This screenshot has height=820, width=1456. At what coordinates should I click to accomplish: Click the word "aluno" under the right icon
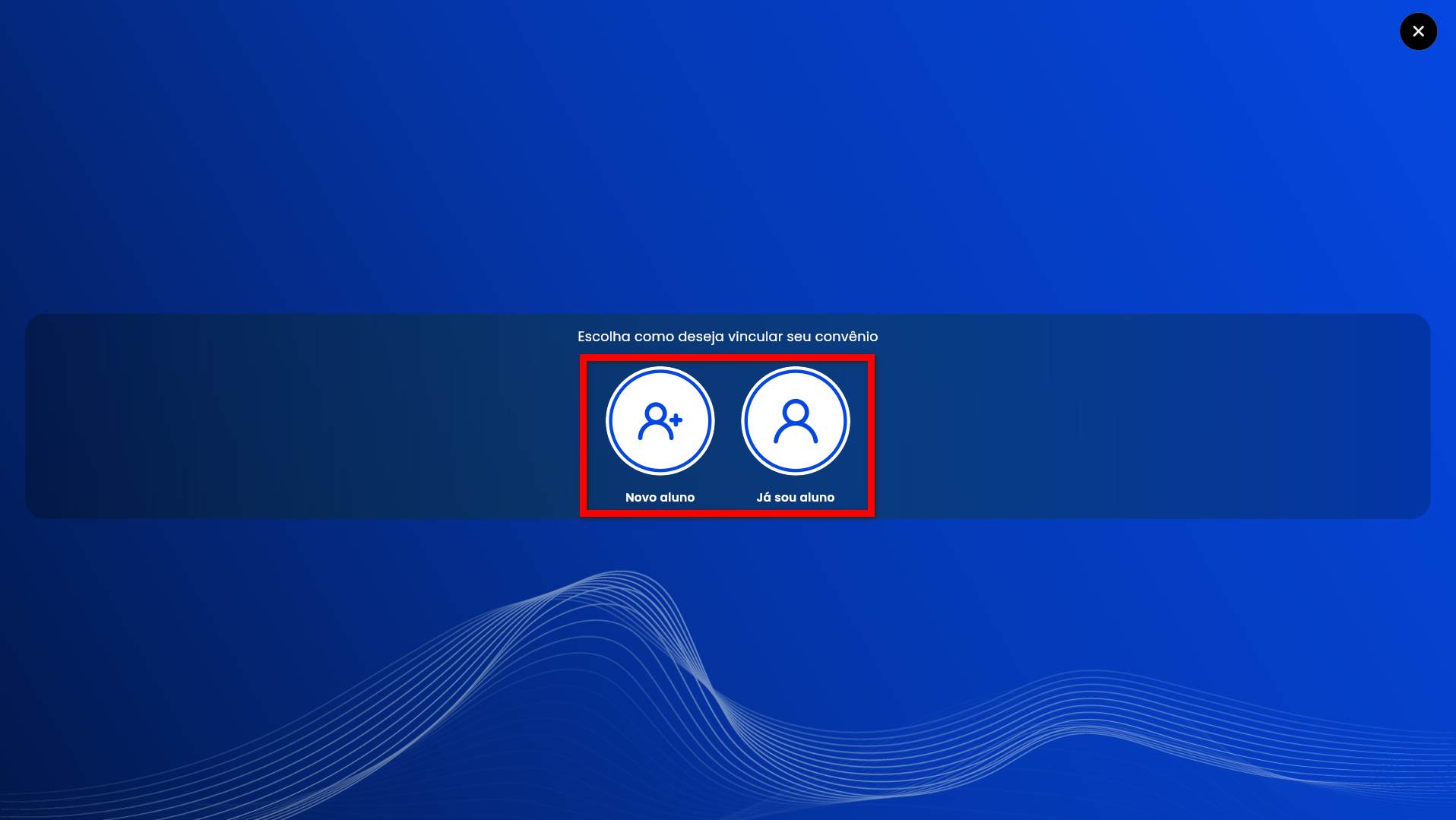[x=817, y=497]
